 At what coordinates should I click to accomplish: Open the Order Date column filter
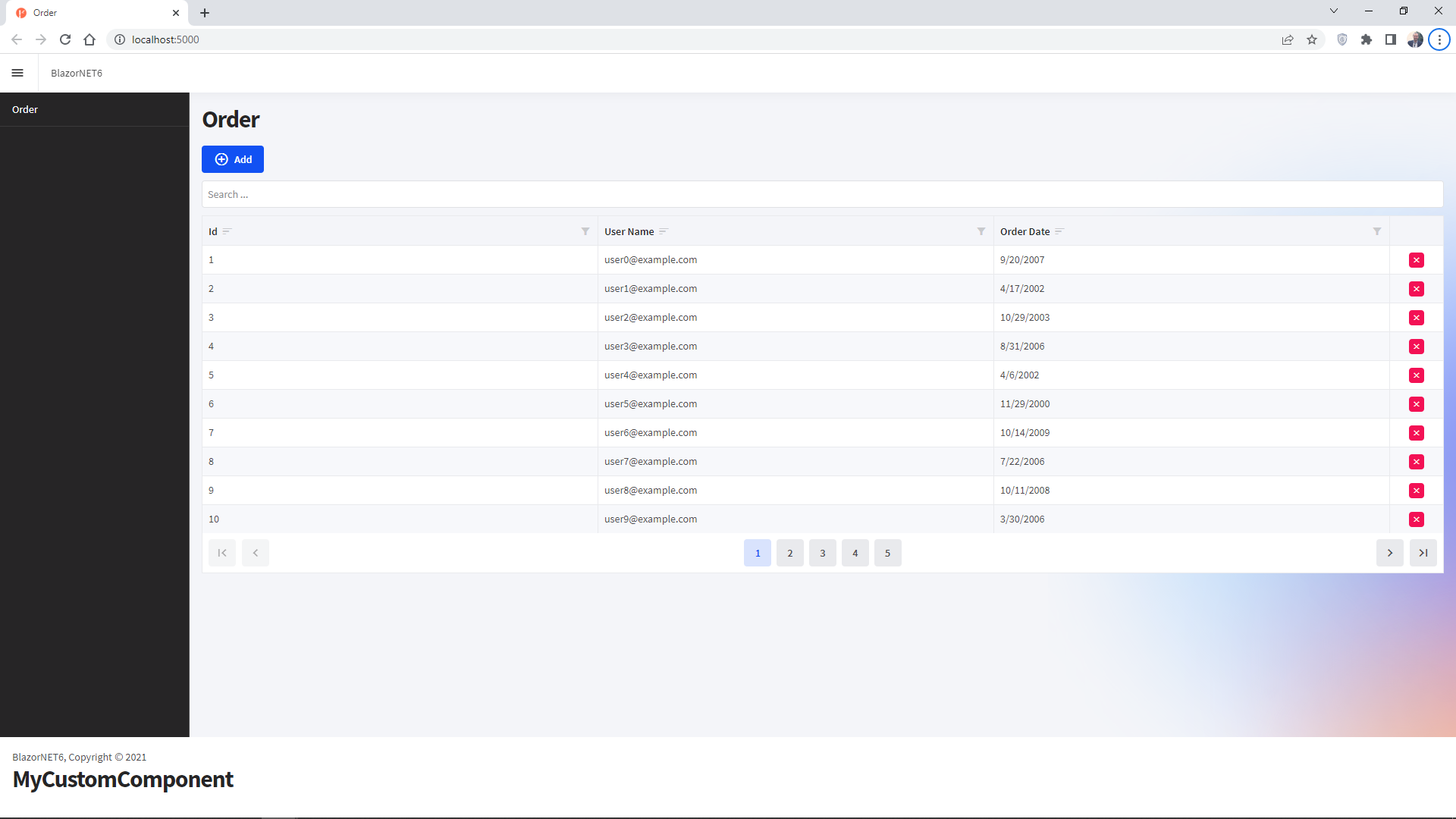[1377, 231]
